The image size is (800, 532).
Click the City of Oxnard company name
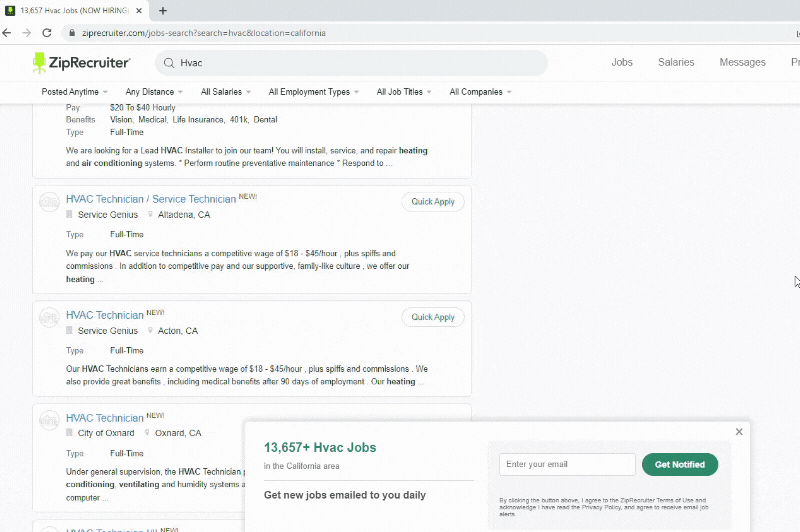(x=106, y=433)
